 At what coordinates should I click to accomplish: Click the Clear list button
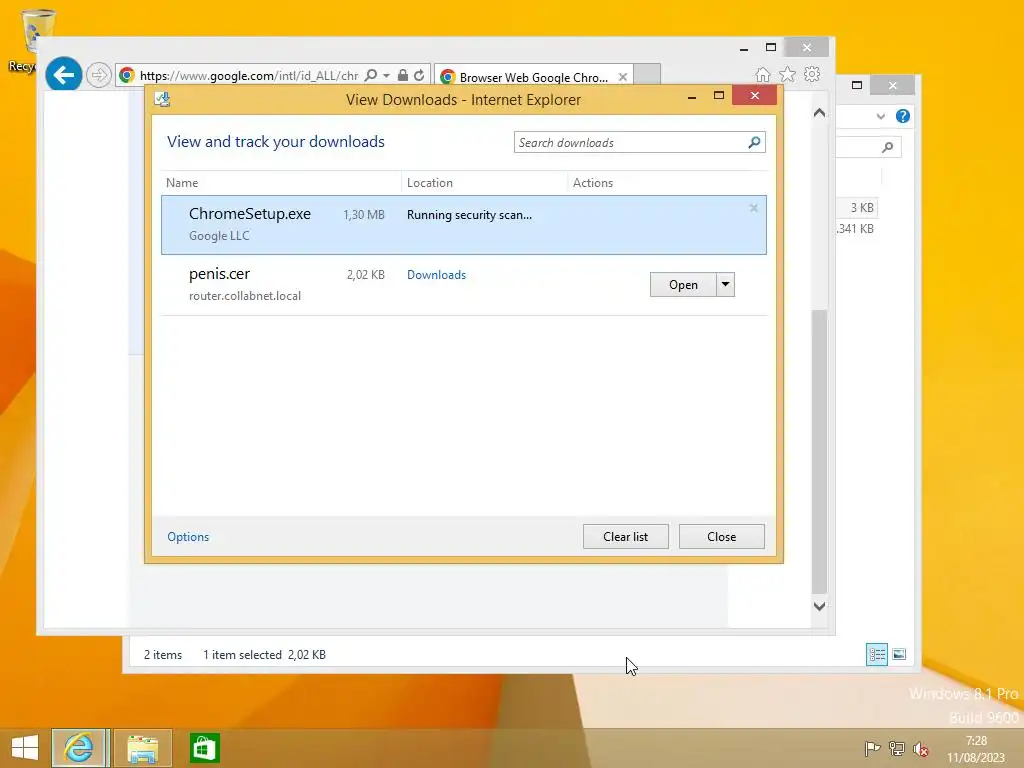626,537
